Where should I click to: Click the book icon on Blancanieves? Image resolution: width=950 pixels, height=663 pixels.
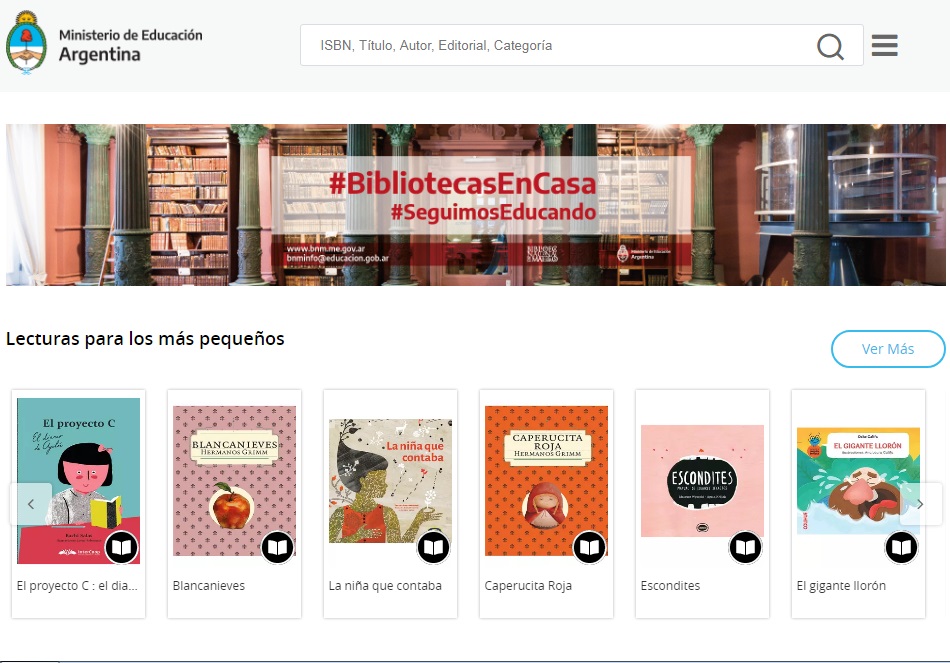point(277,548)
